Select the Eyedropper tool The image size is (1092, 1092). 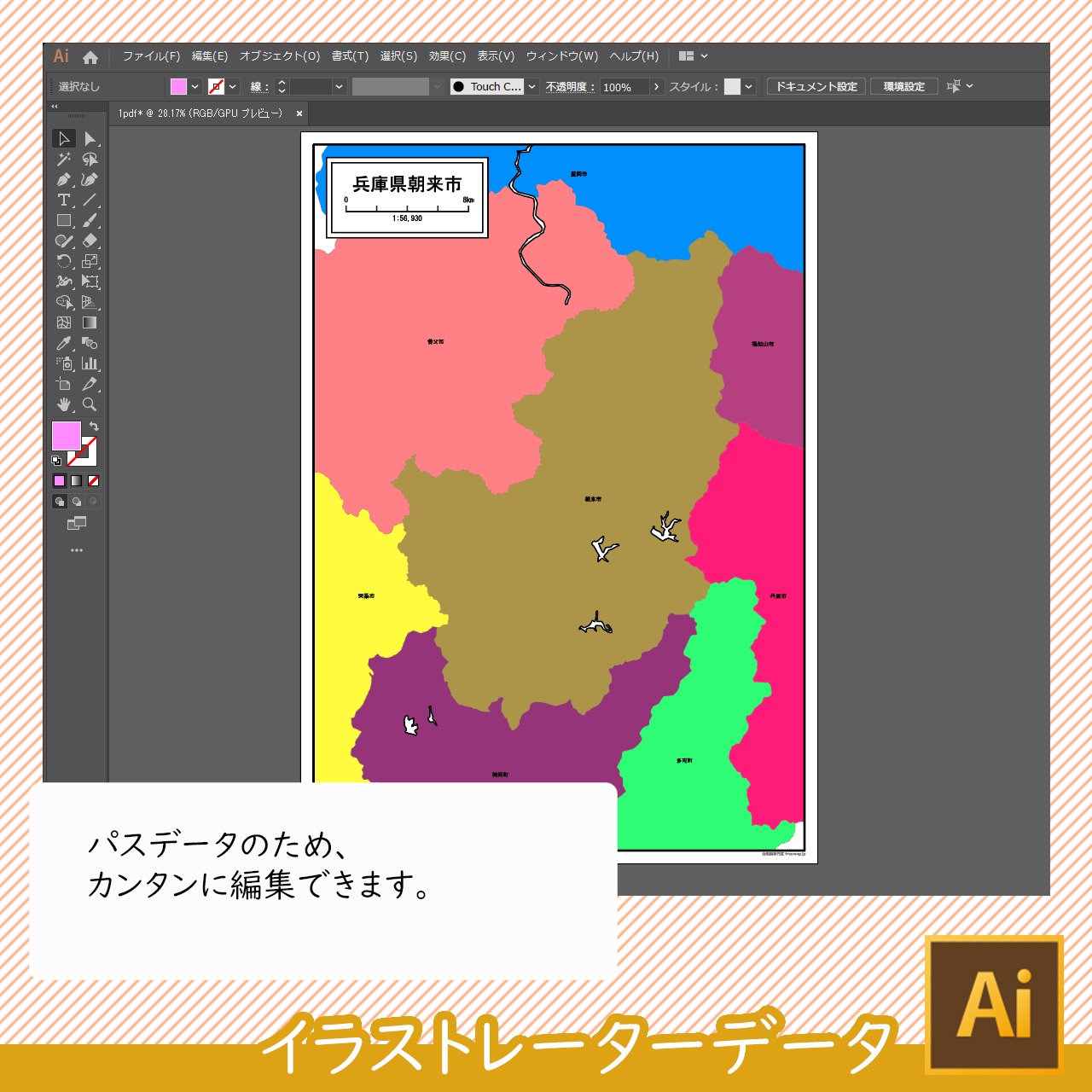point(64,343)
